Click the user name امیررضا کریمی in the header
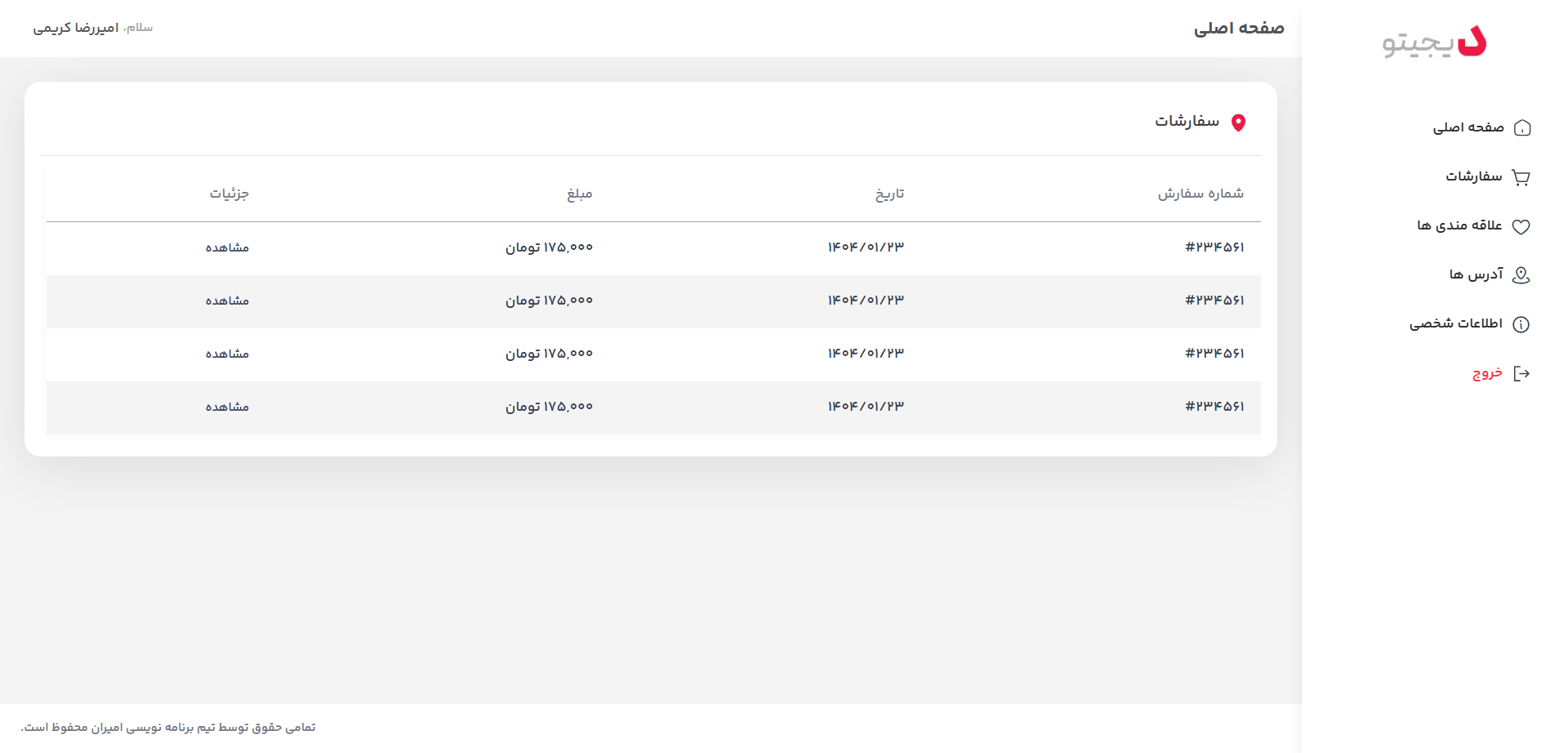This screenshot has height=753, width=1568. tap(76, 29)
